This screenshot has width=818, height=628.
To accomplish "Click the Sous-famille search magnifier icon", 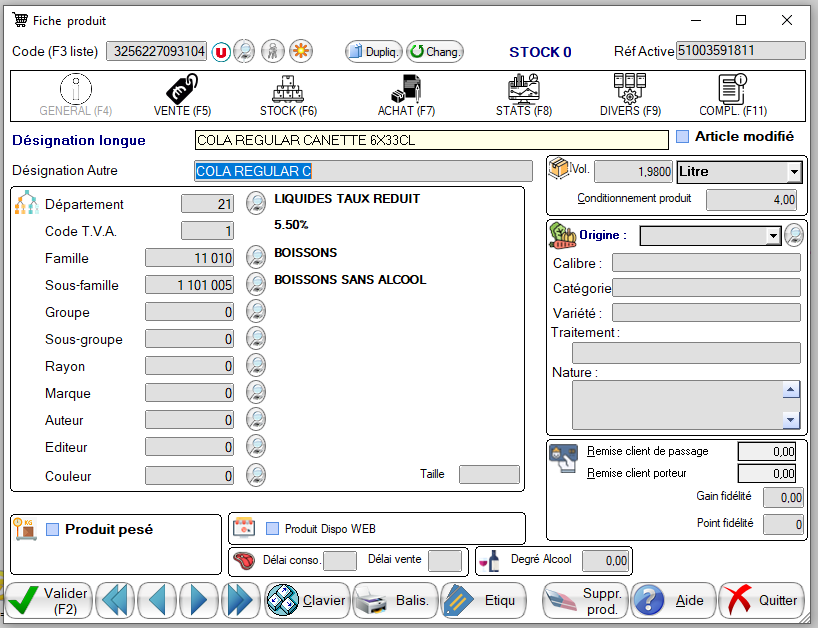I will [256, 285].
